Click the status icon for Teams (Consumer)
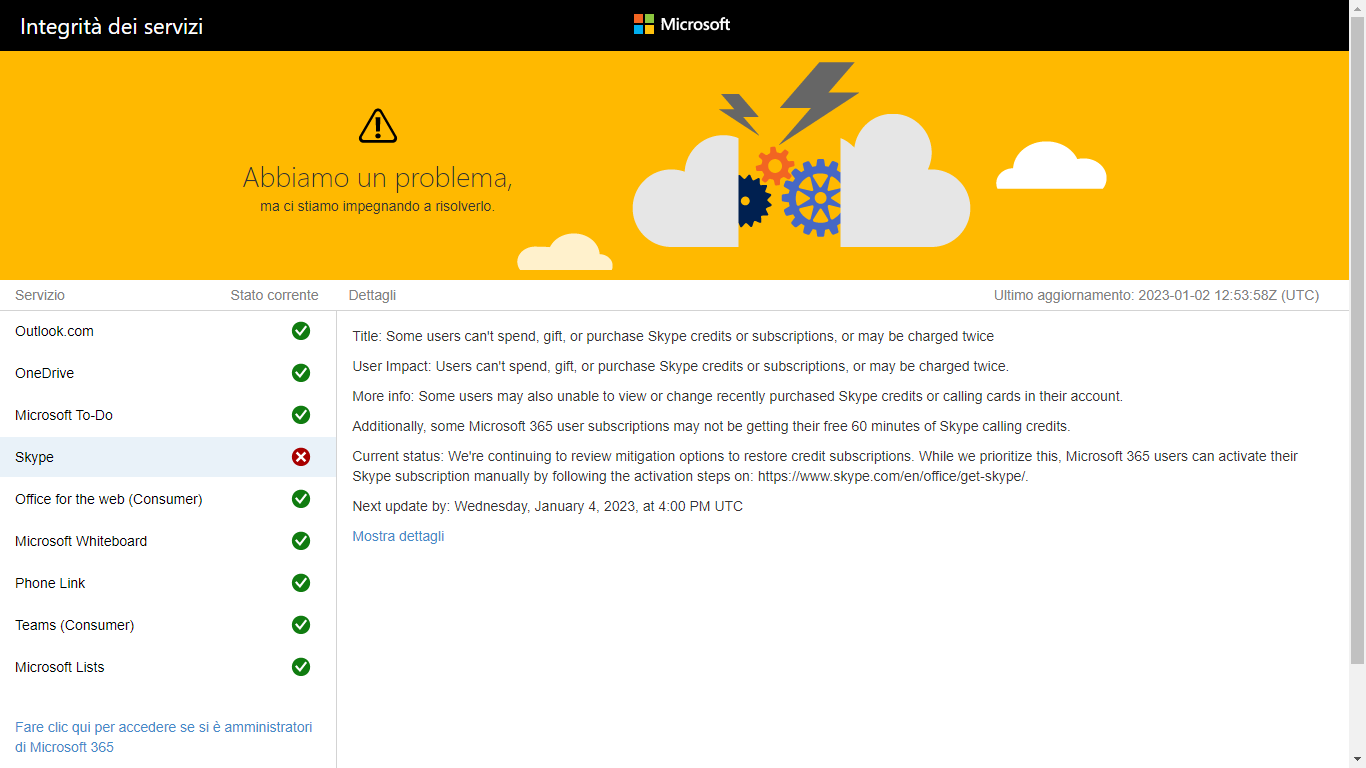This screenshot has height=768, width=1366. 301,625
